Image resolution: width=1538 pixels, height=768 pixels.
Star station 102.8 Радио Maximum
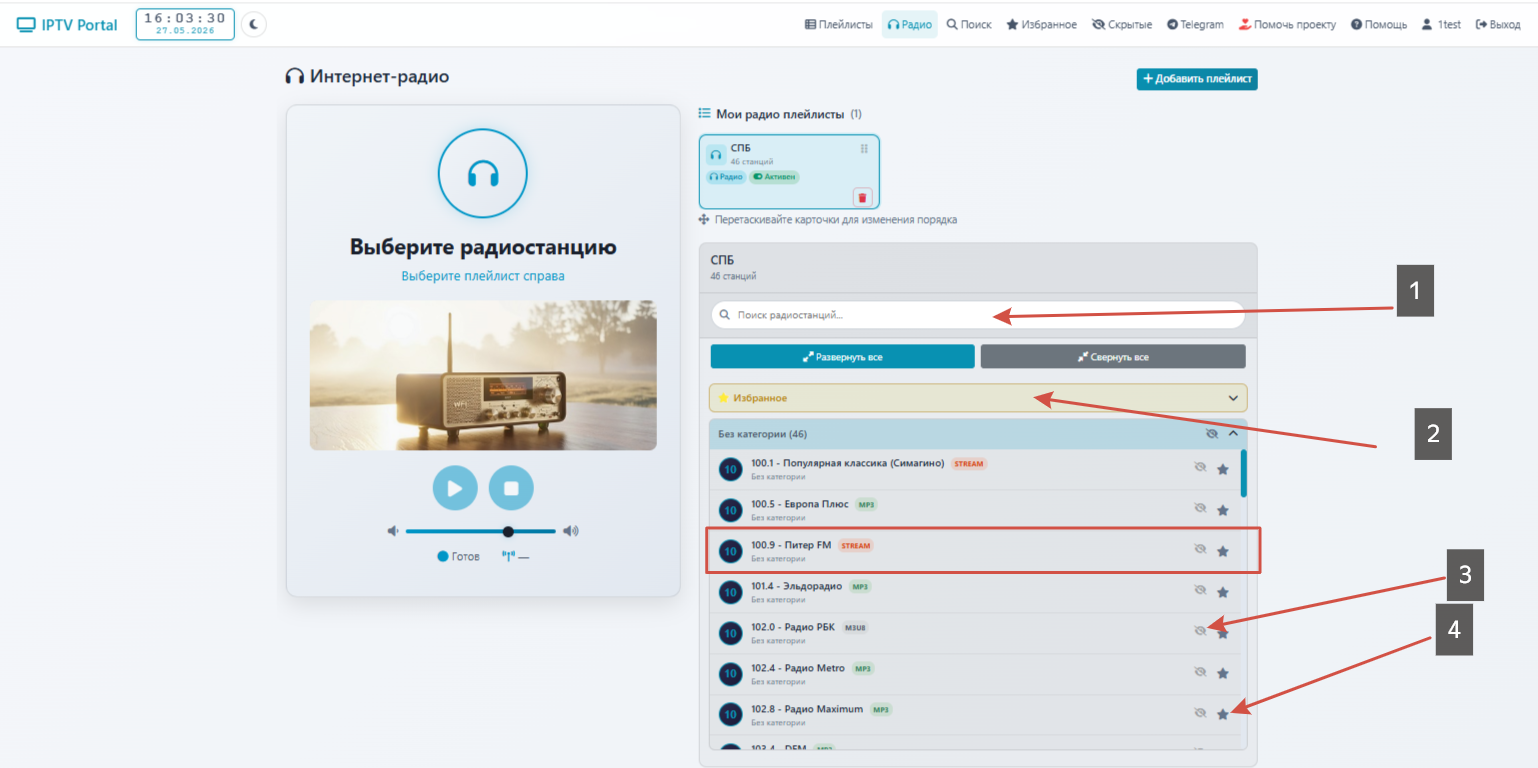click(x=1222, y=714)
